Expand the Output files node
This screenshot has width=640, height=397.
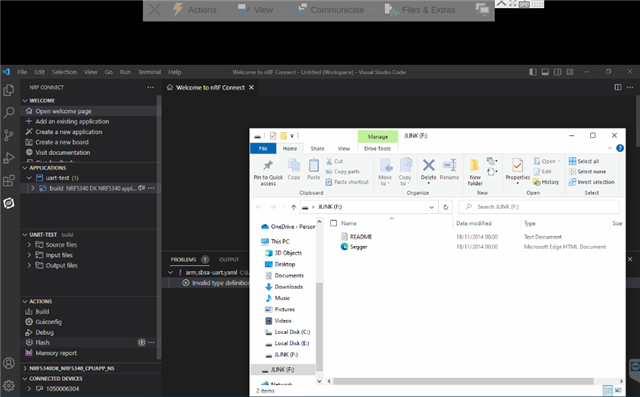pyautogui.click(x=29, y=265)
